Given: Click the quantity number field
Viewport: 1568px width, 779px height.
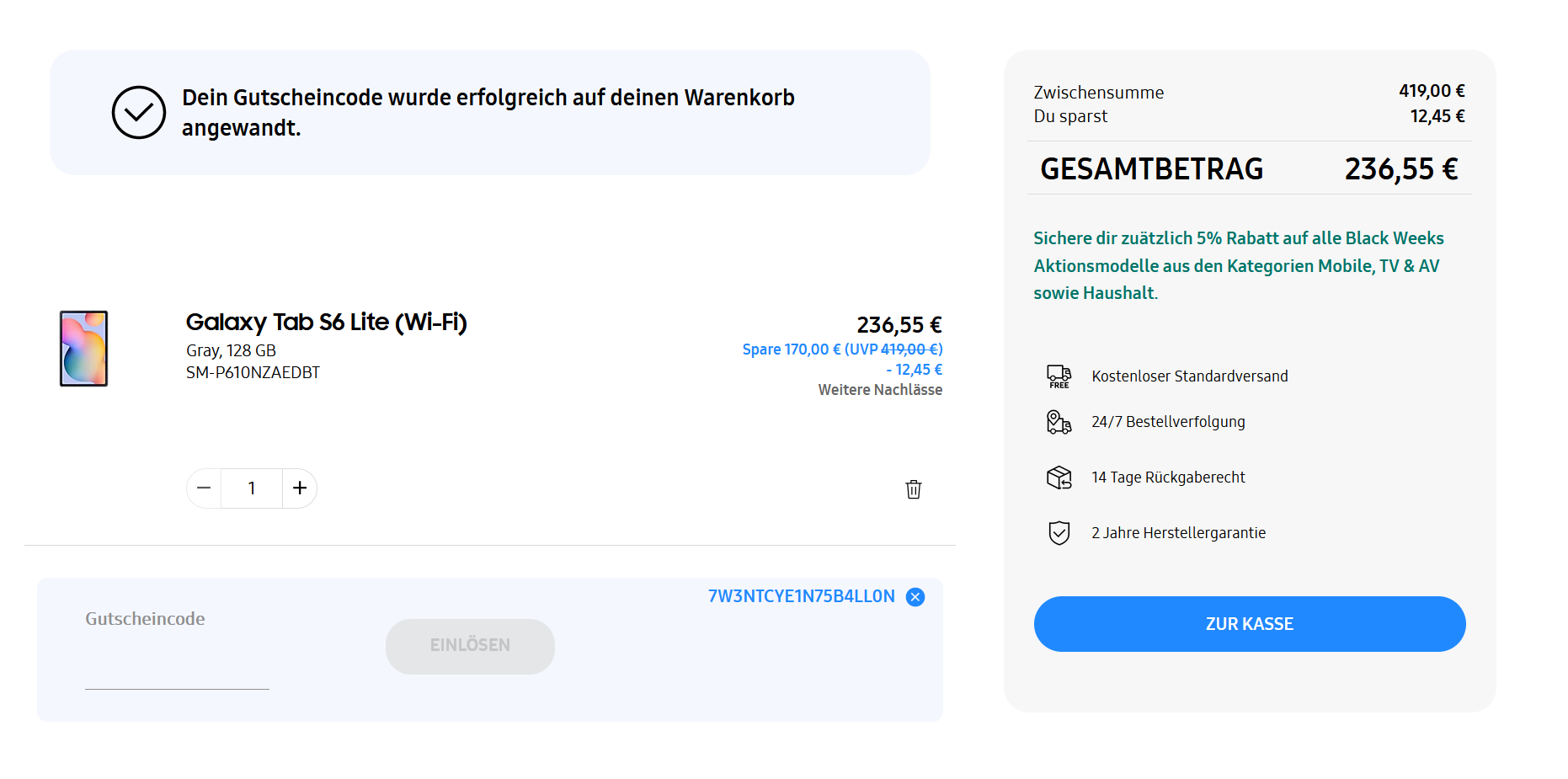Looking at the screenshot, I should (252, 488).
